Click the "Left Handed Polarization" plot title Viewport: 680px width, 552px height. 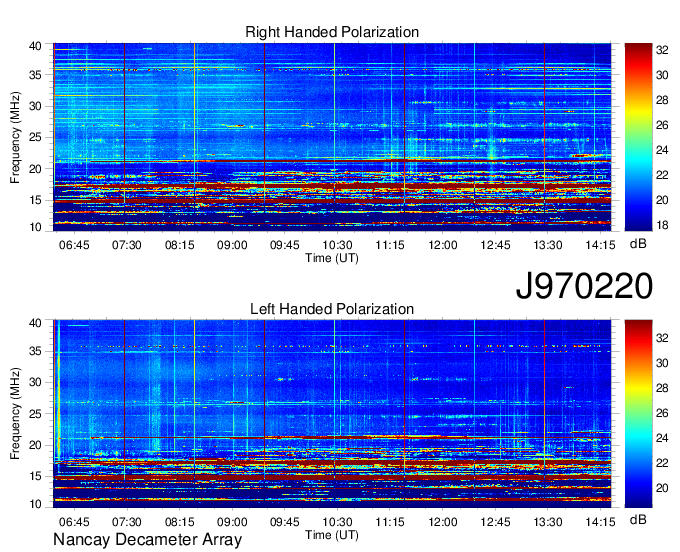[332, 309]
